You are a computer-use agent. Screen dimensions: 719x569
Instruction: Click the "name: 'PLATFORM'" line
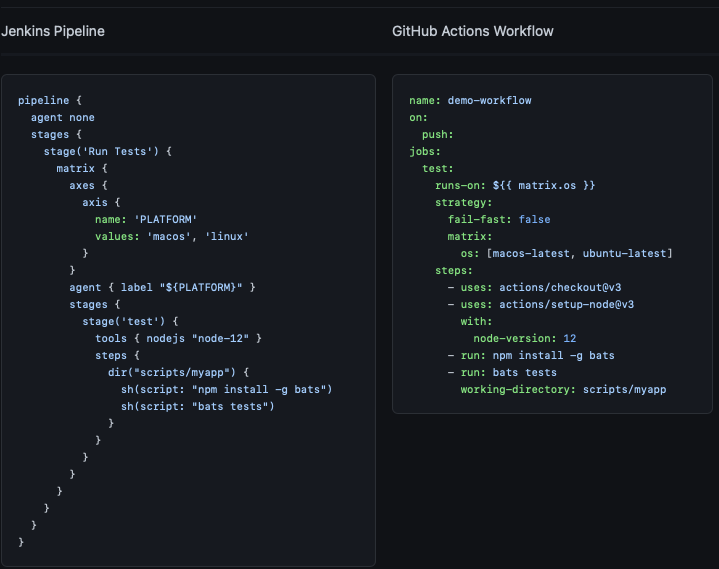(x=146, y=219)
